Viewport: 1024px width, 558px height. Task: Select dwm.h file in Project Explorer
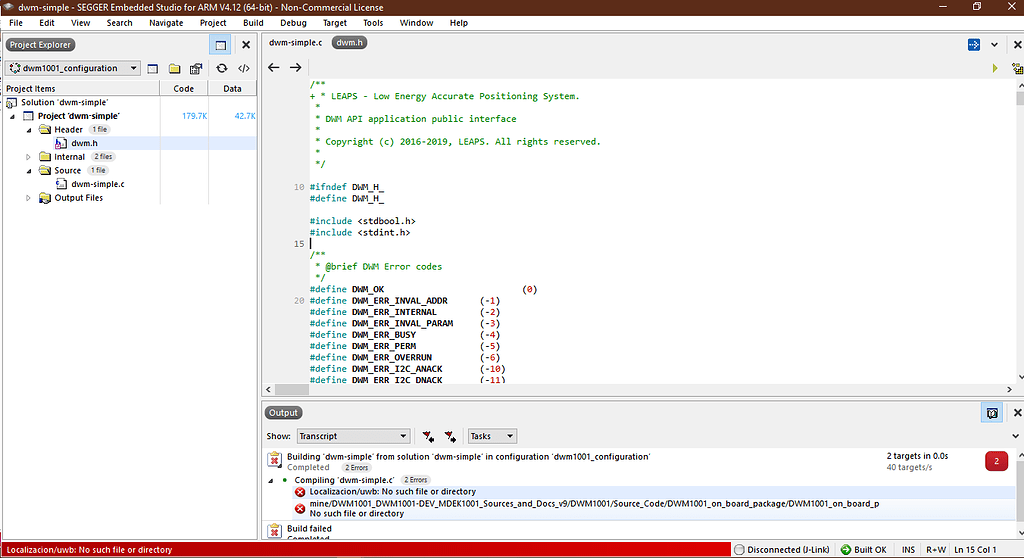coord(84,143)
